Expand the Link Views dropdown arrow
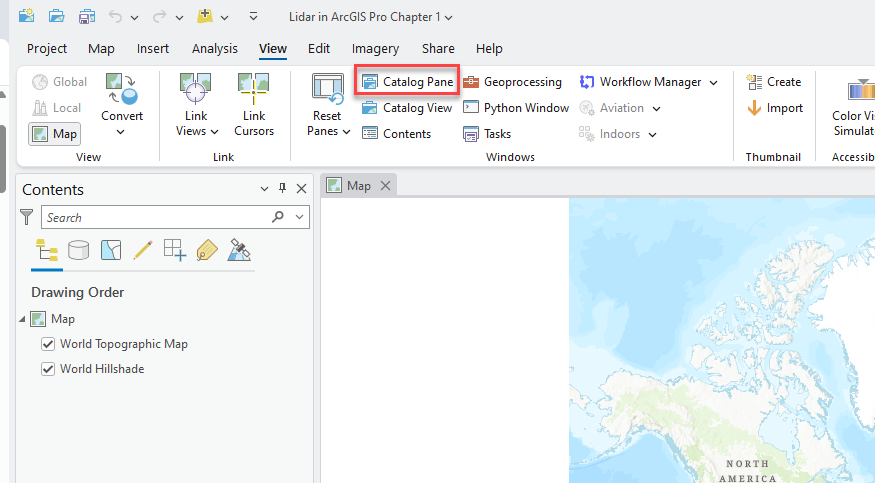875x483 pixels. 214,132
